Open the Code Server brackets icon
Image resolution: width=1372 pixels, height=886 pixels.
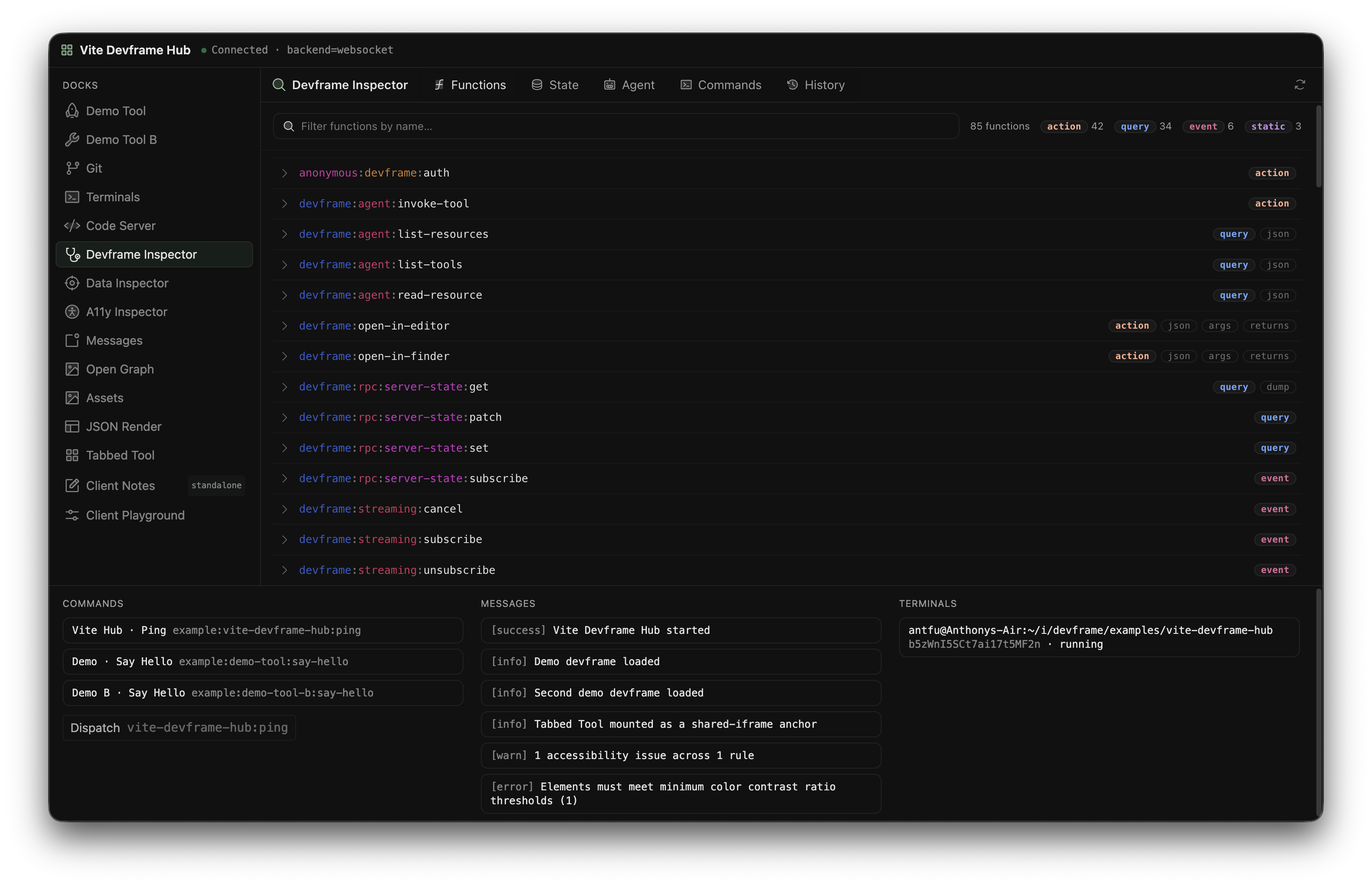click(x=72, y=226)
